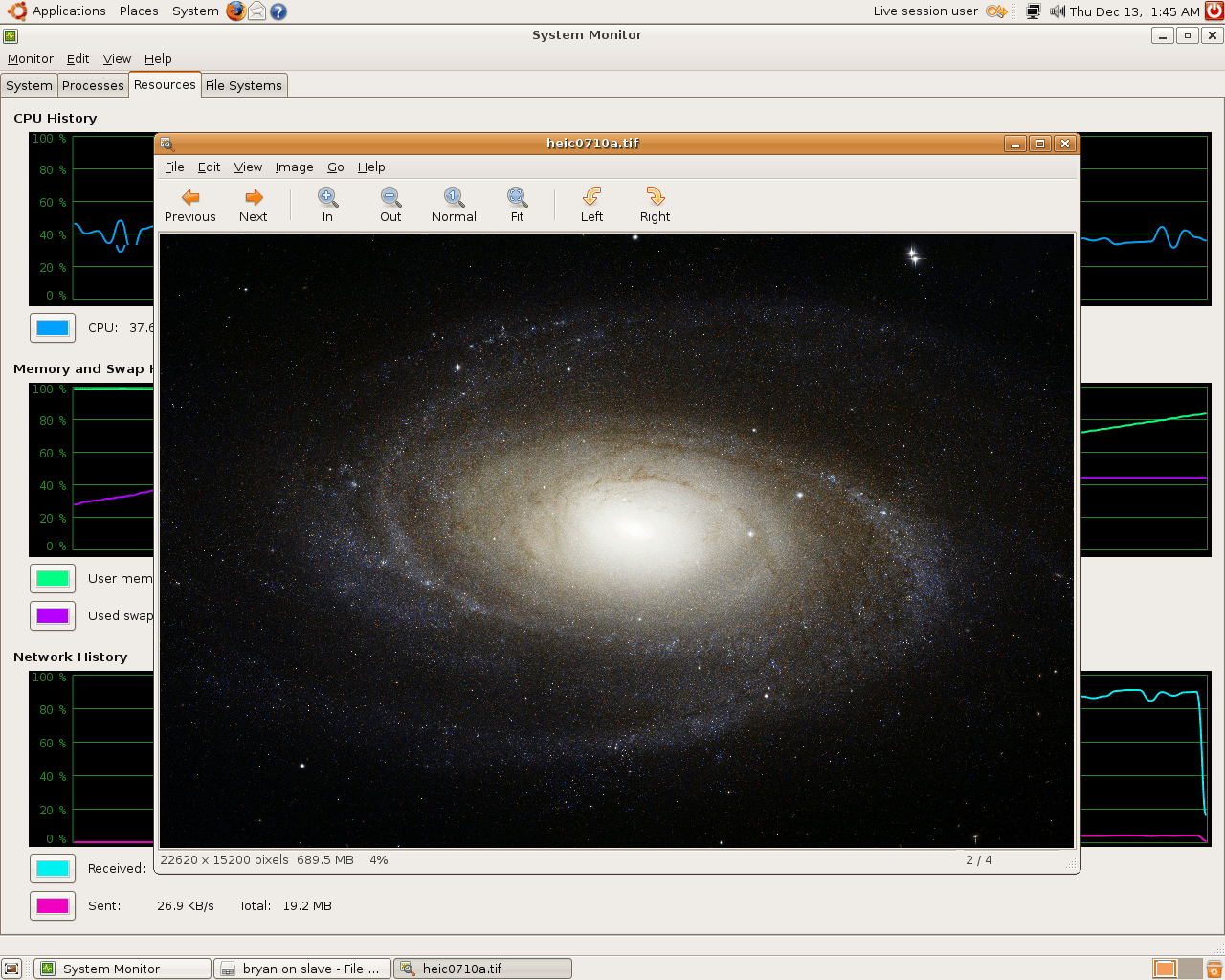The width and height of the screenshot is (1225, 980).
Task: Rotate image Left
Action: pyautogui.click(x=591, y=205)
